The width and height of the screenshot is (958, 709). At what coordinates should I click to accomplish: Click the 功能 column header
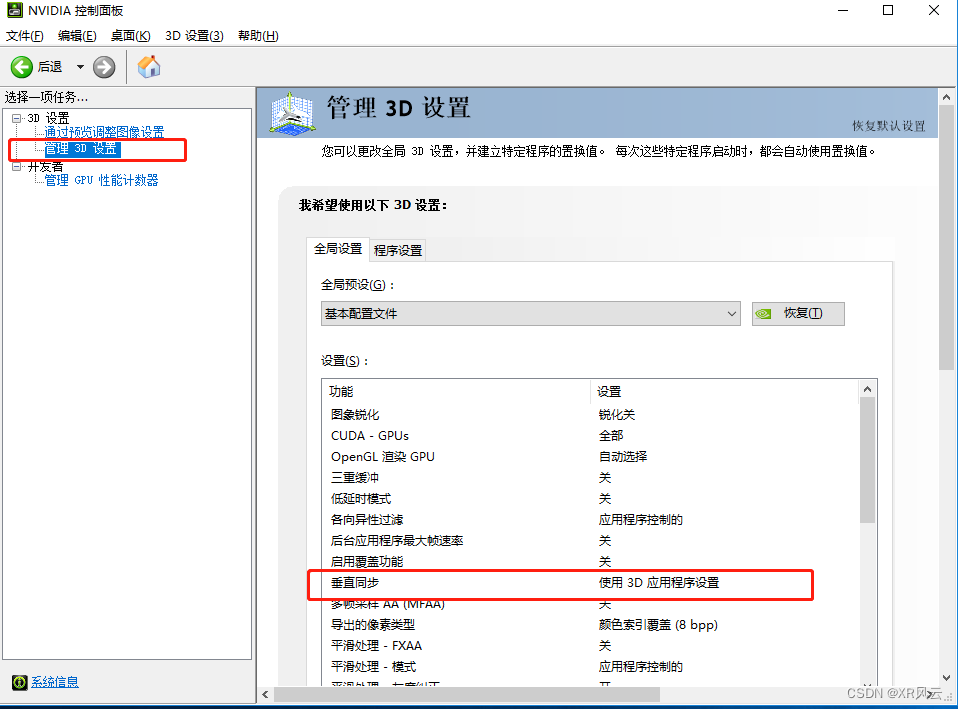point(456,391)
